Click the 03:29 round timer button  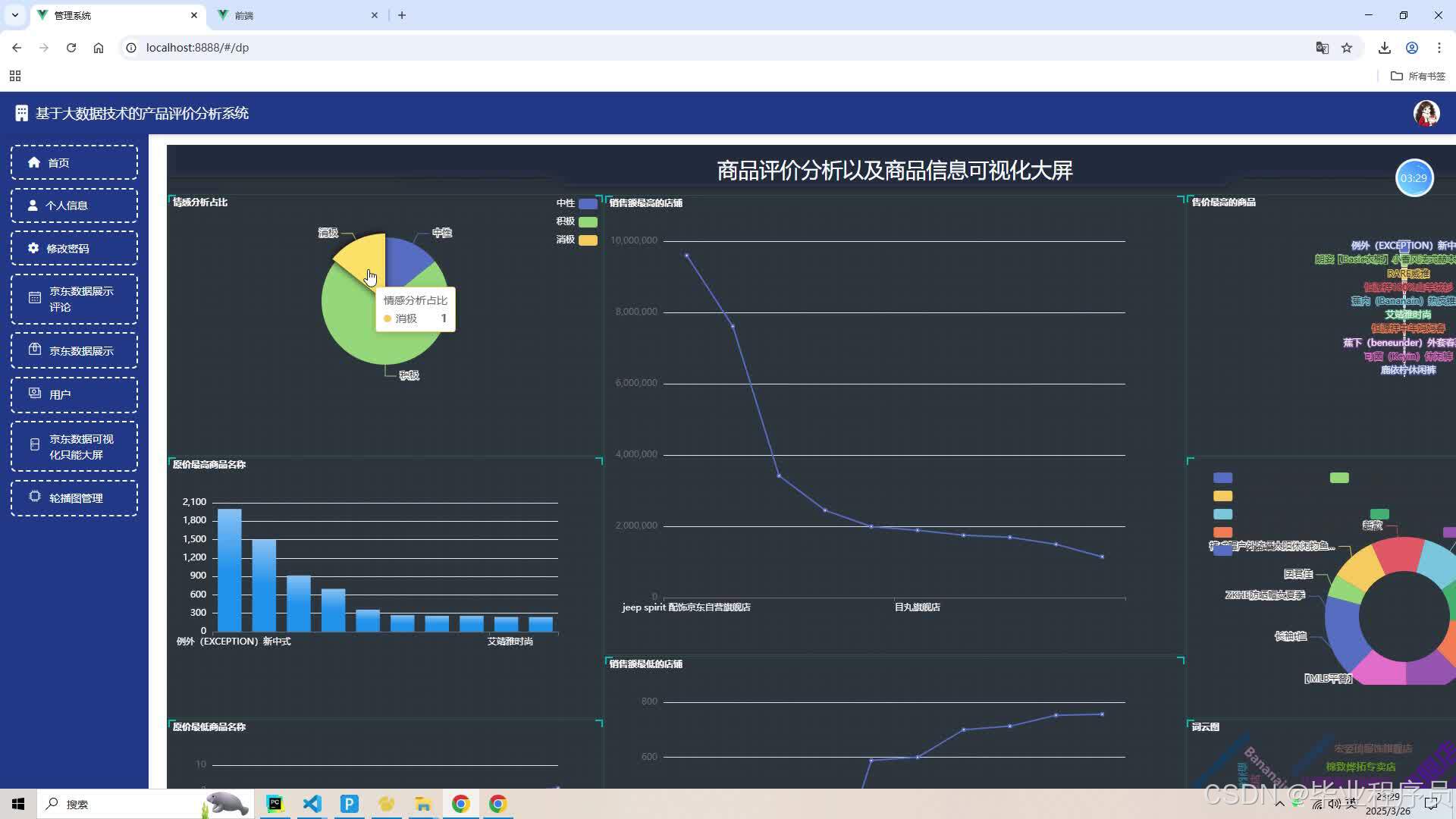tap(1414, 178)
